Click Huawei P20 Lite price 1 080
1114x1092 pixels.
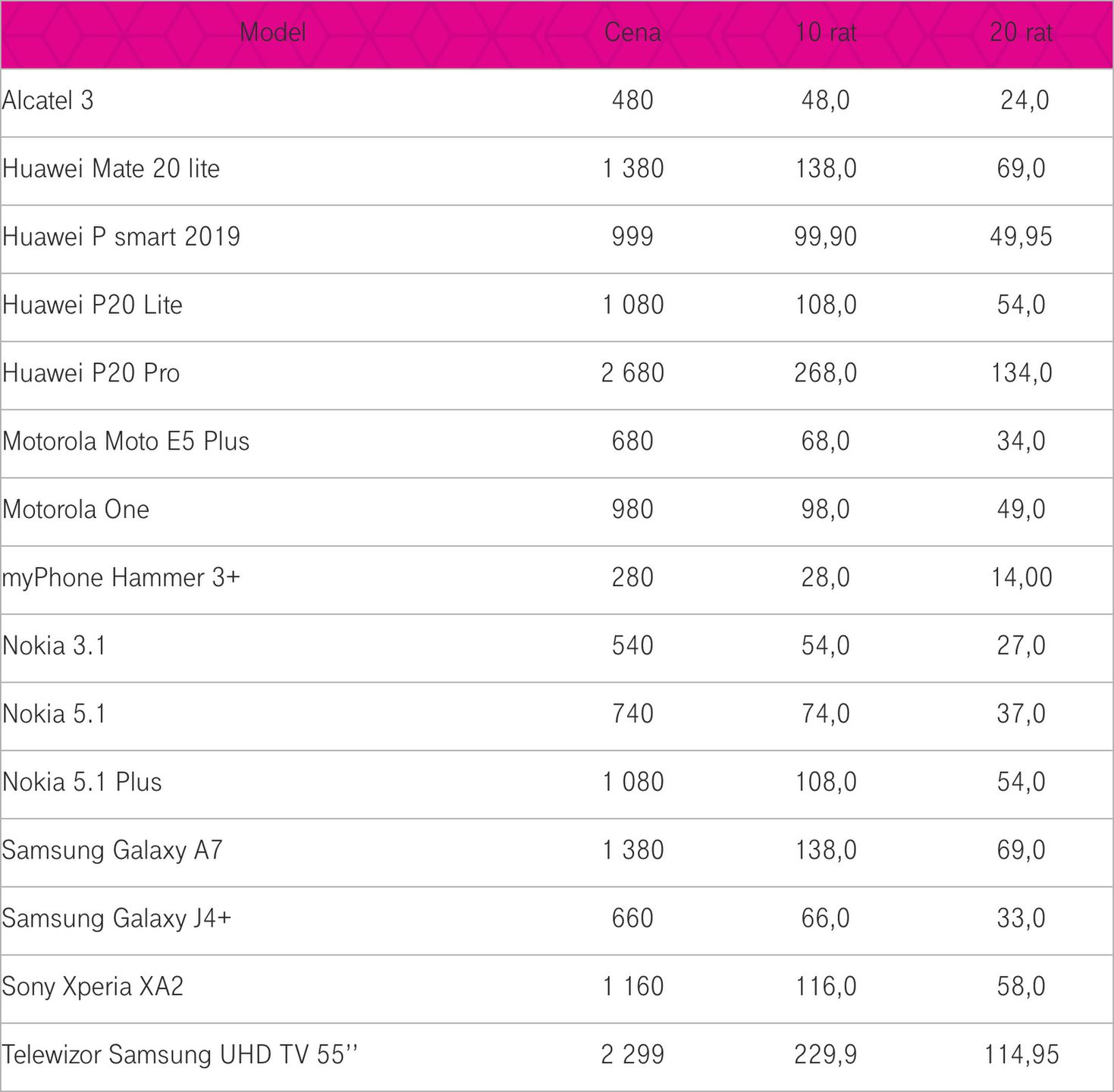click(x=633, y=305)
